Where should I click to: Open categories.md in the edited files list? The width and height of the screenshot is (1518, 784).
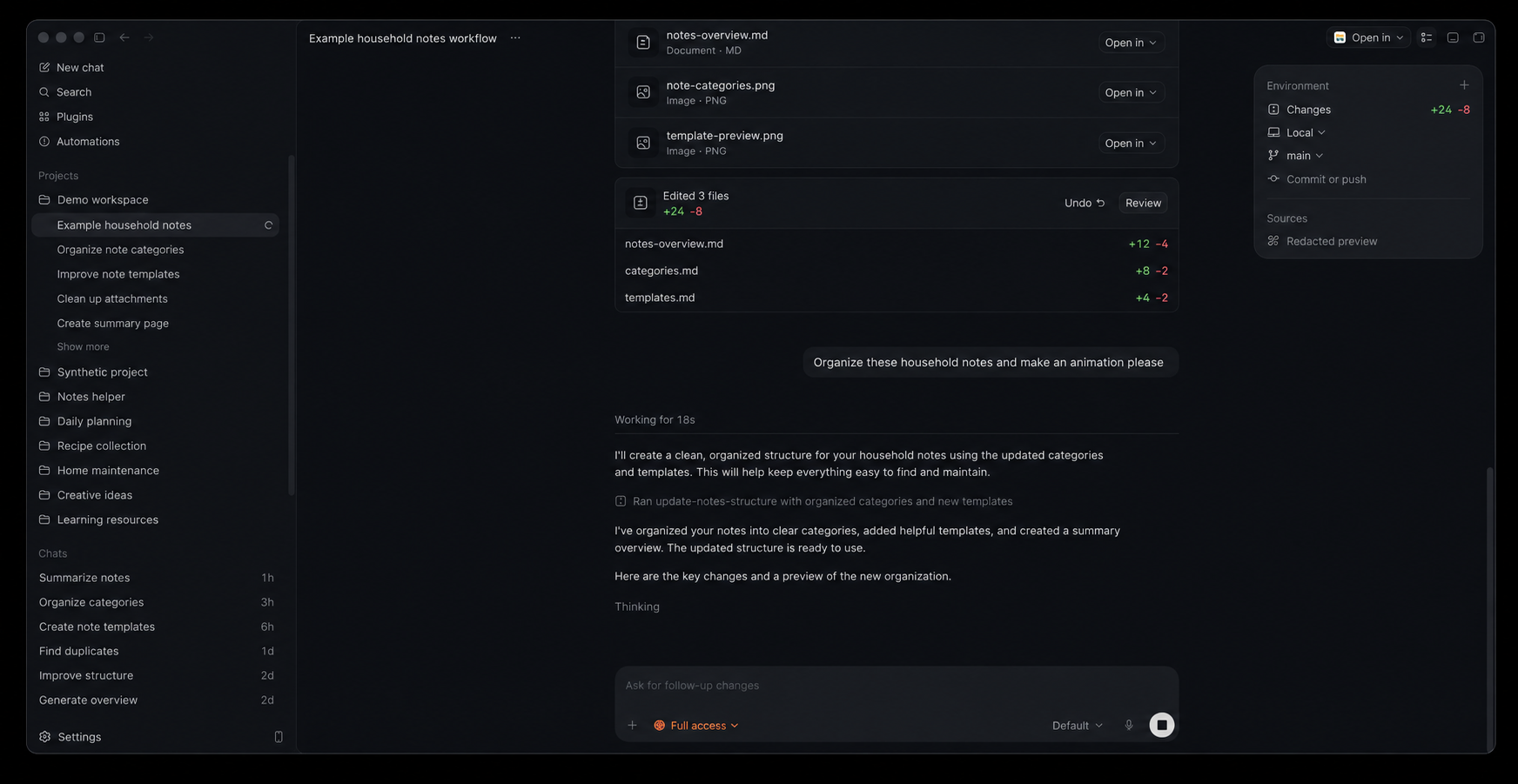pos(896,271)
